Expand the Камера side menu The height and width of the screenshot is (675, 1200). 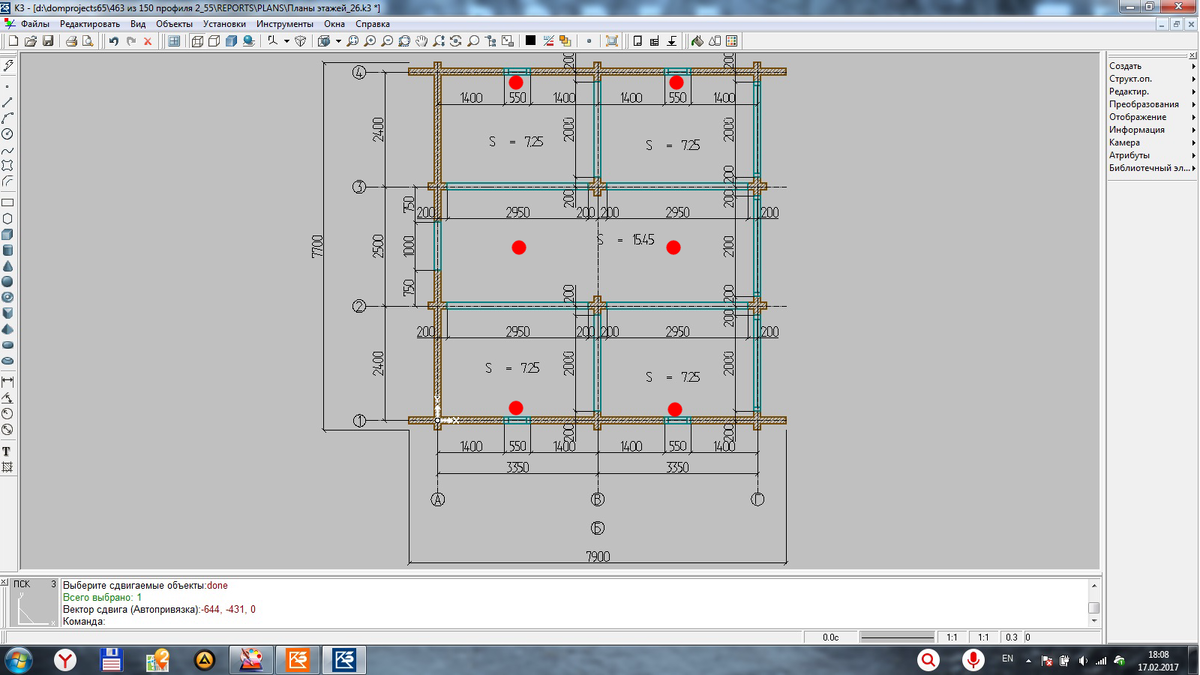(x=1152, y=143)
